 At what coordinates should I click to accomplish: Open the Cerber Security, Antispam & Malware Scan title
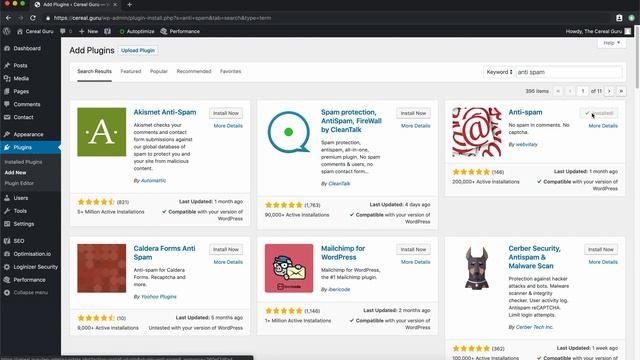click(x=534, y=257)
